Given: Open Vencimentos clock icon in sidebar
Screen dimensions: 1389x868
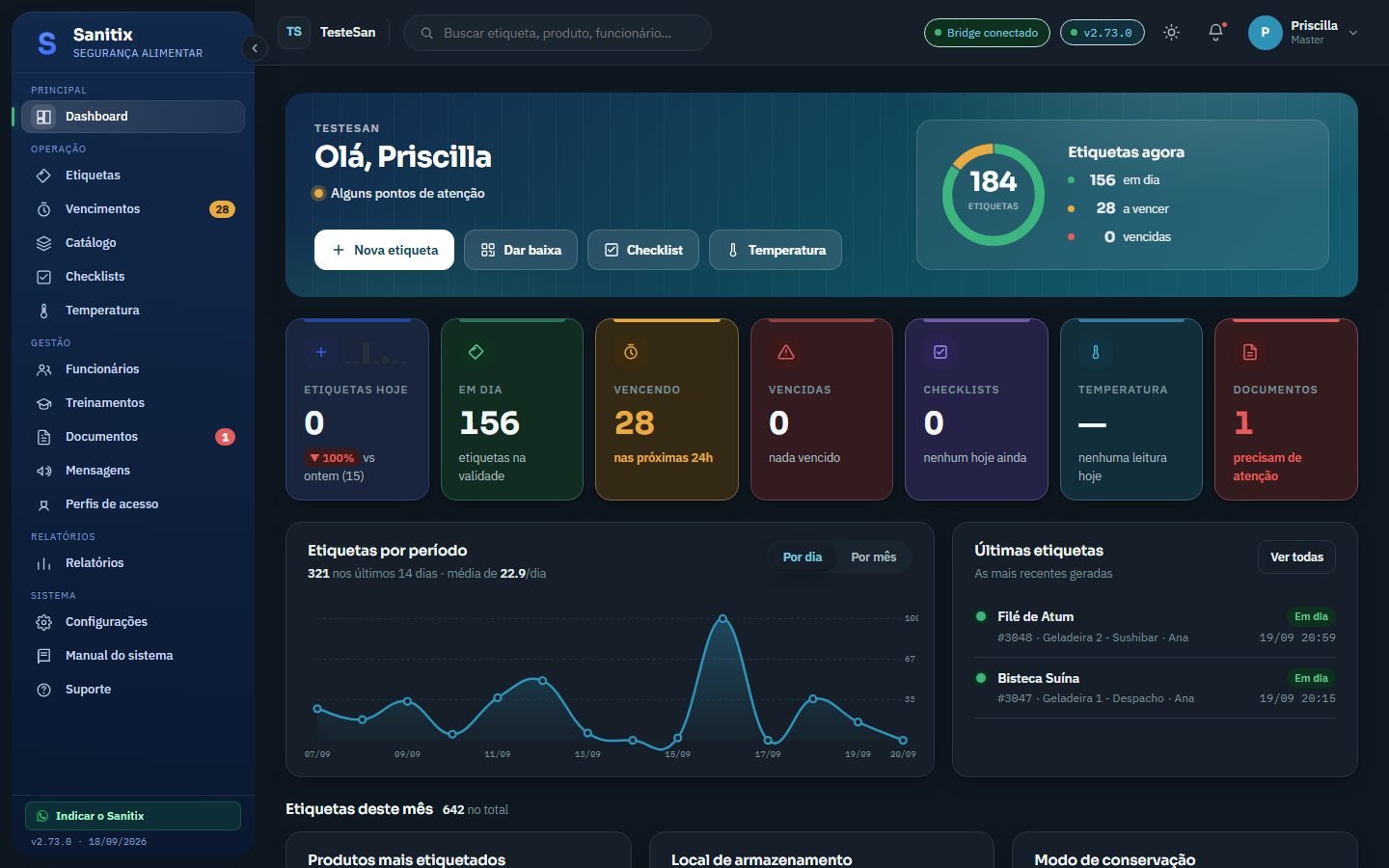Looking at the screenshot, I should coord(43,209).
